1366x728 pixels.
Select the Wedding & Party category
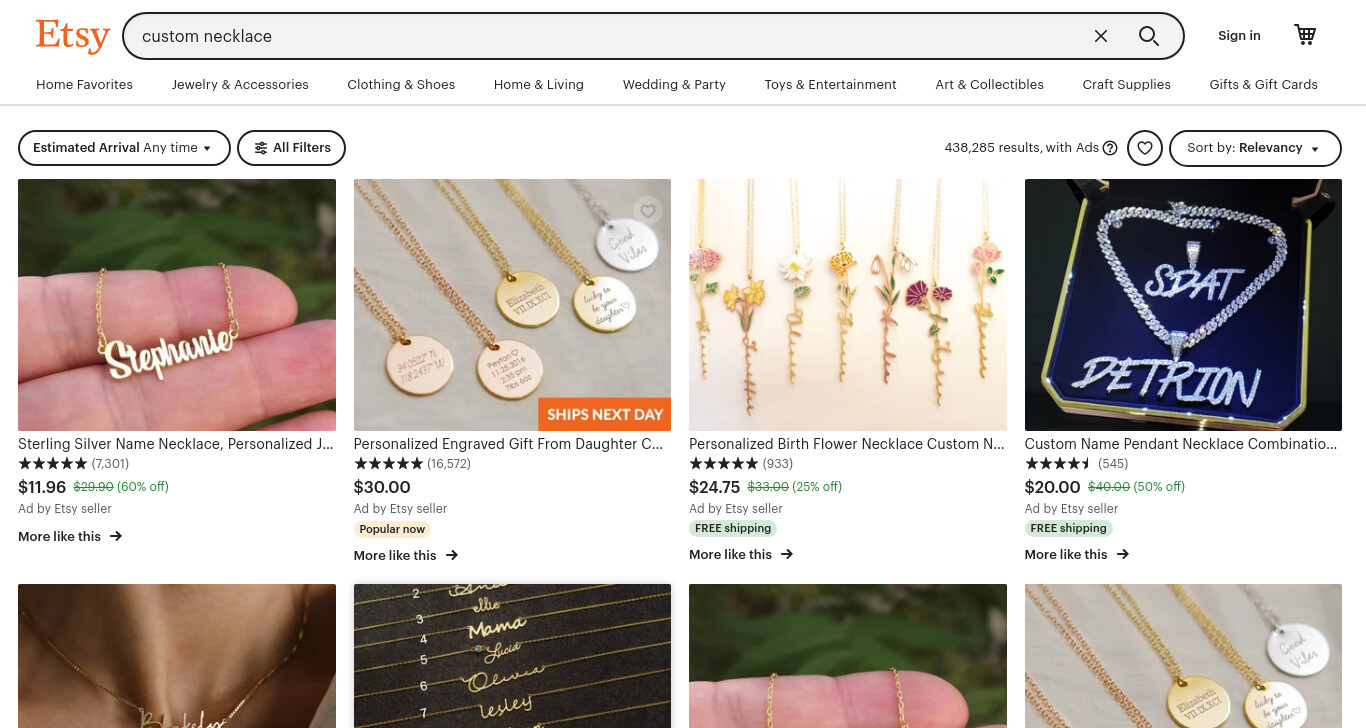[674, 85]
